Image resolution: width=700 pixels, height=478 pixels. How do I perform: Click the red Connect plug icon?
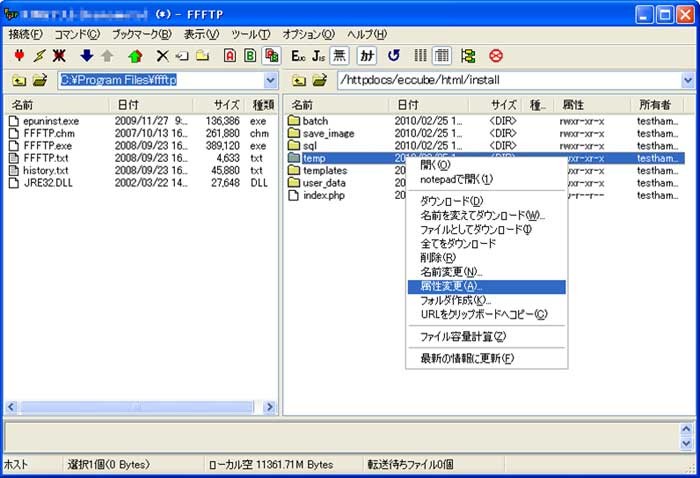pos(19,56)
